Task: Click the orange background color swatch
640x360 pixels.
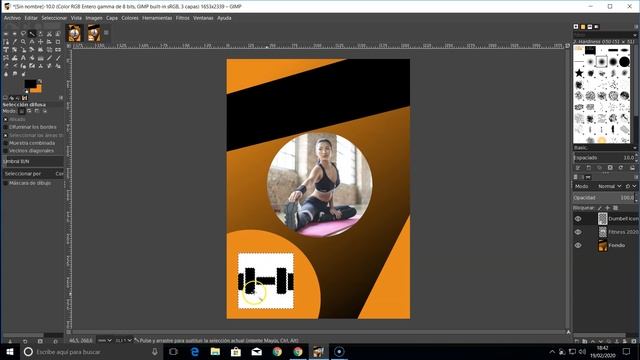Action: point(38,89)
